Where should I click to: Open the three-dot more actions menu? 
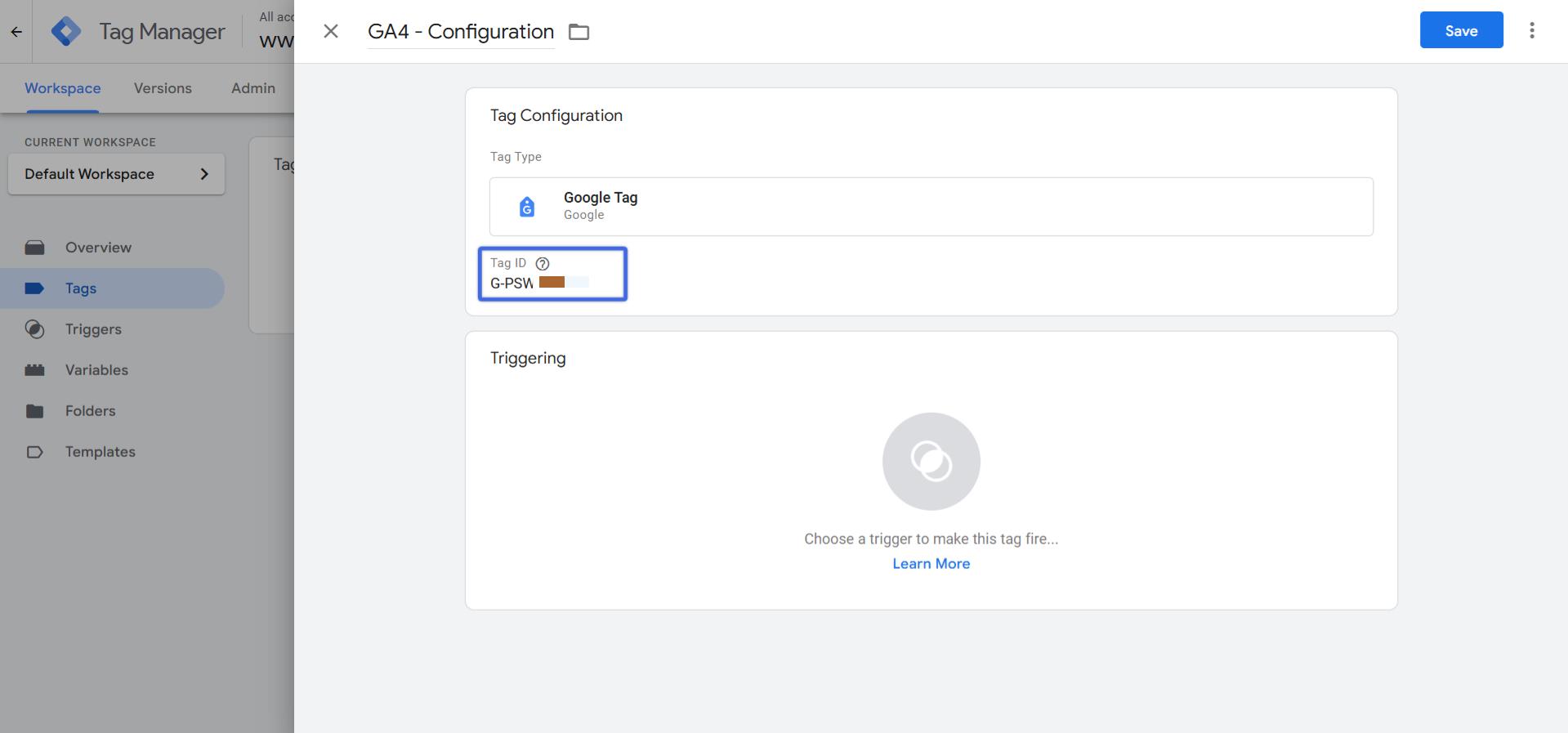(1532, 30)
